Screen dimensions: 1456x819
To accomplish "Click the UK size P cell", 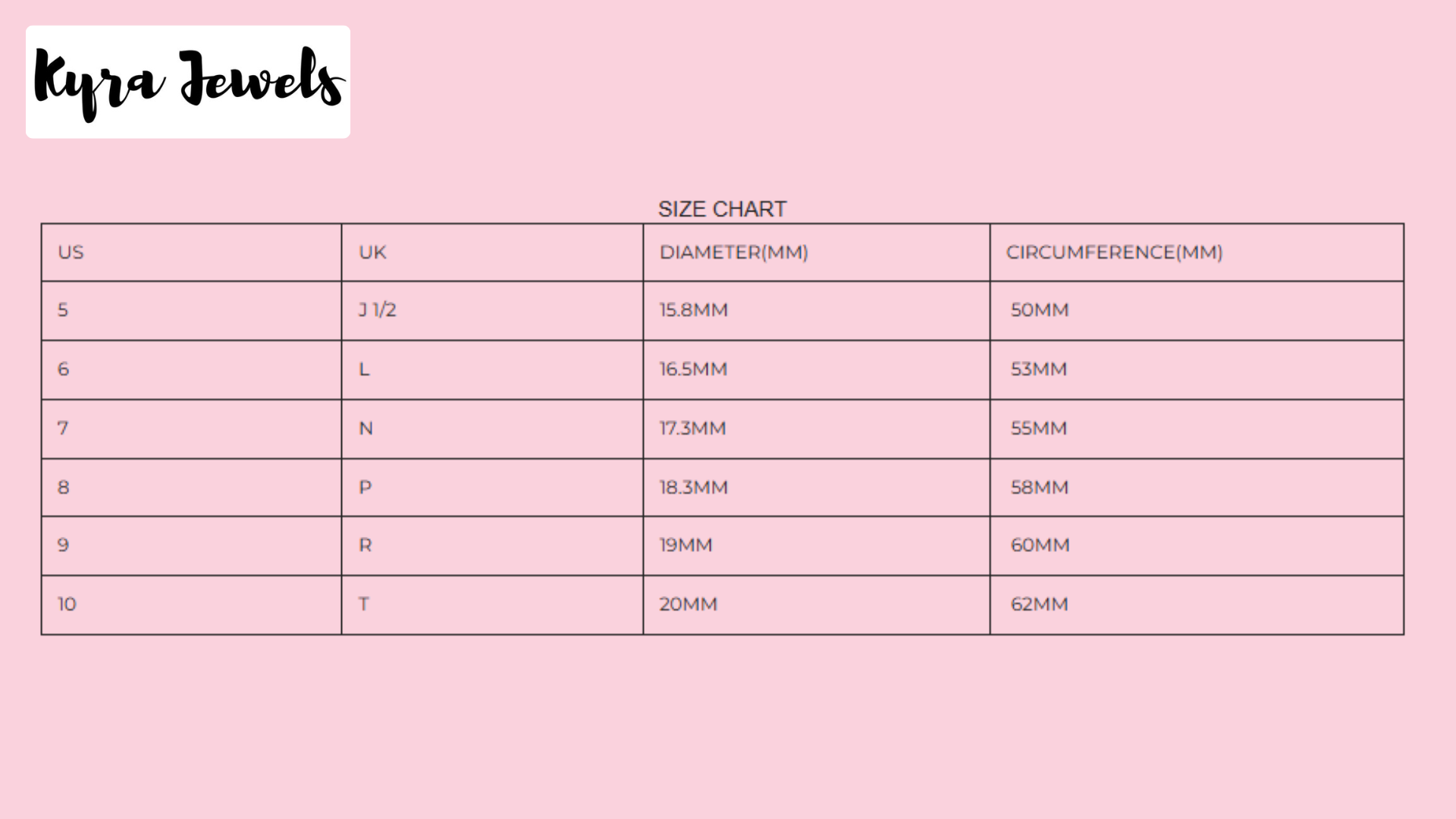I will pos(365,488).
